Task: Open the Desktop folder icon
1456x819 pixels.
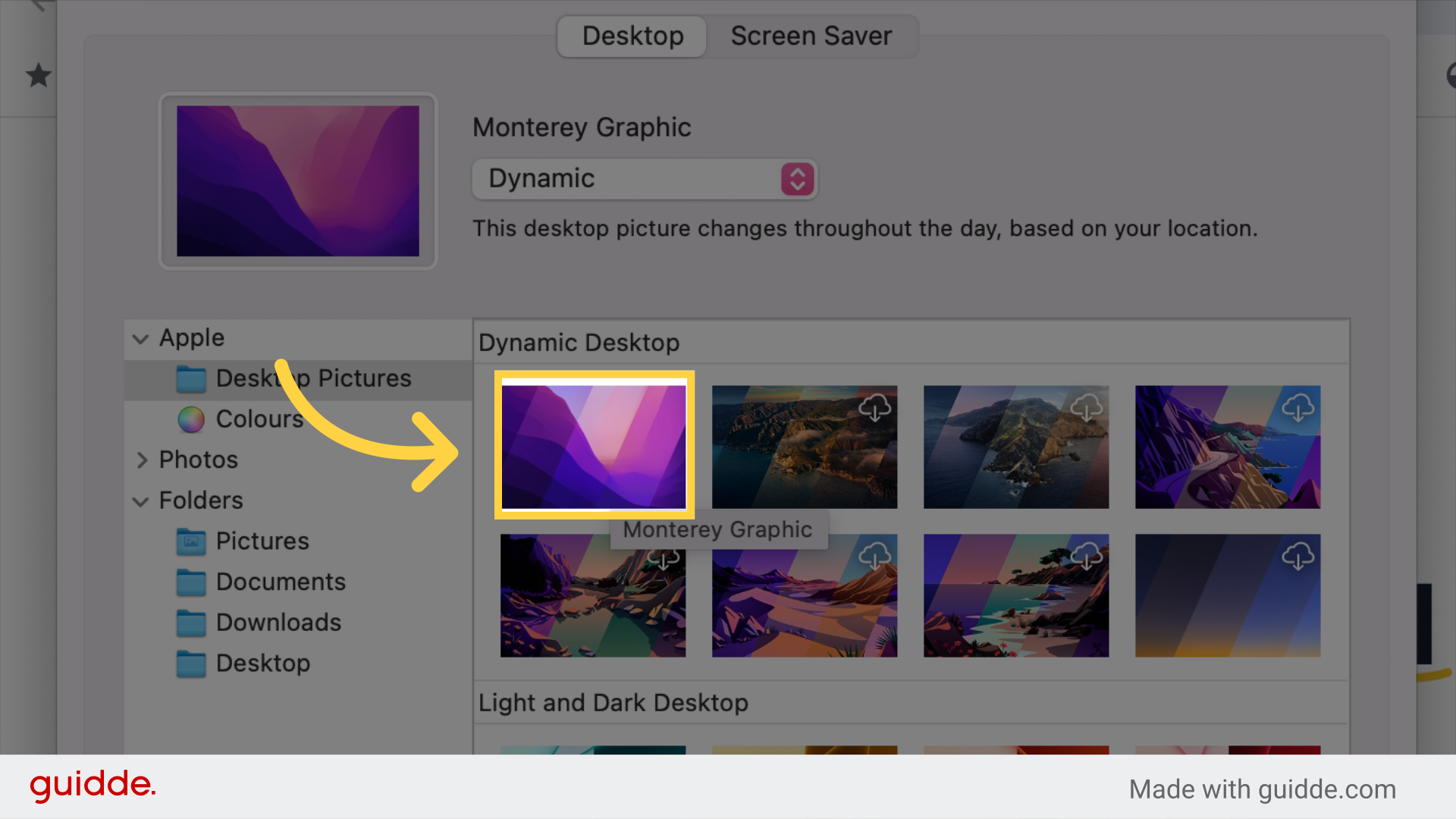Action: (x=192, y=664)
